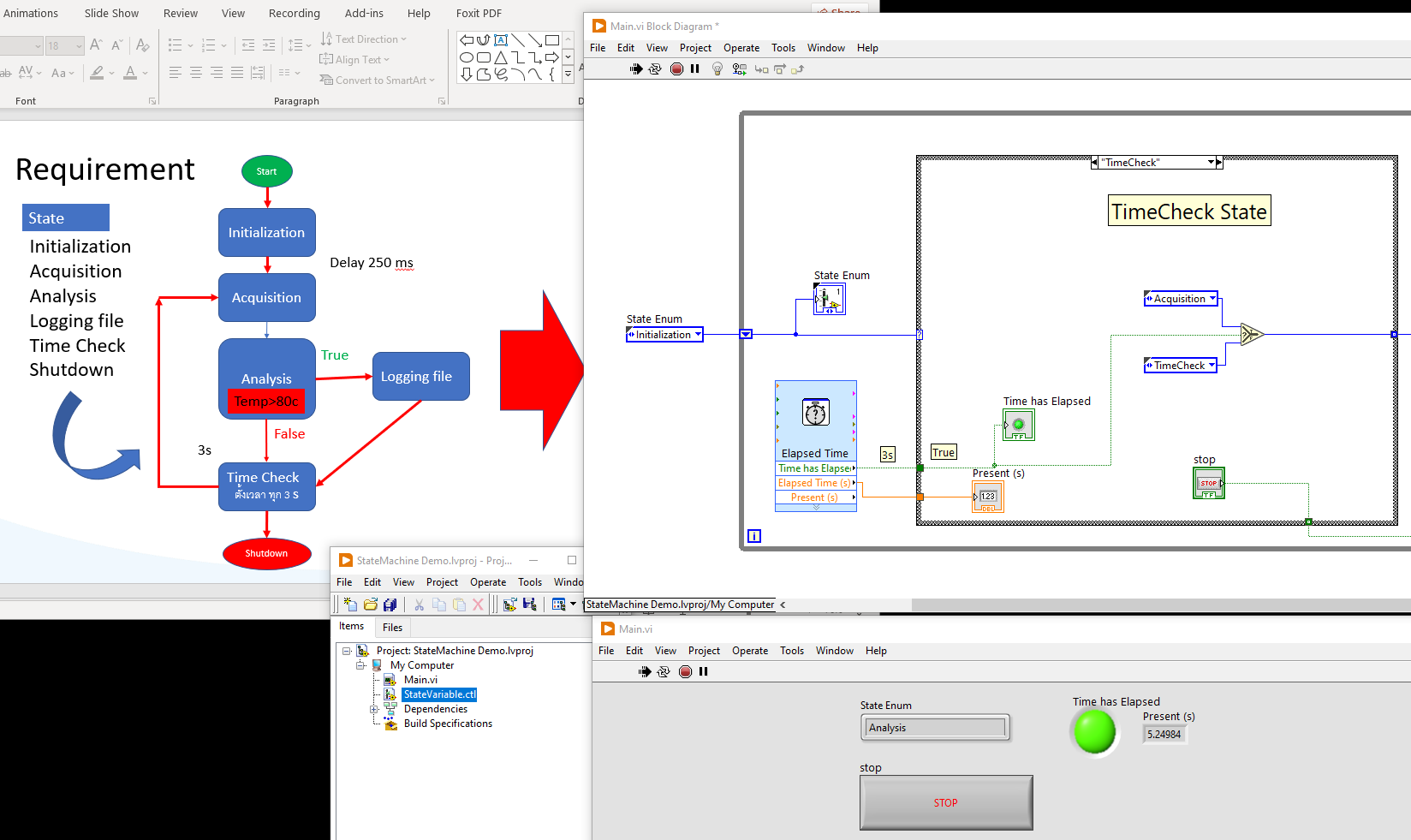
Task: Switch to Files tab in project explorer
Action: pyautogui.click(x=392, y=628)
